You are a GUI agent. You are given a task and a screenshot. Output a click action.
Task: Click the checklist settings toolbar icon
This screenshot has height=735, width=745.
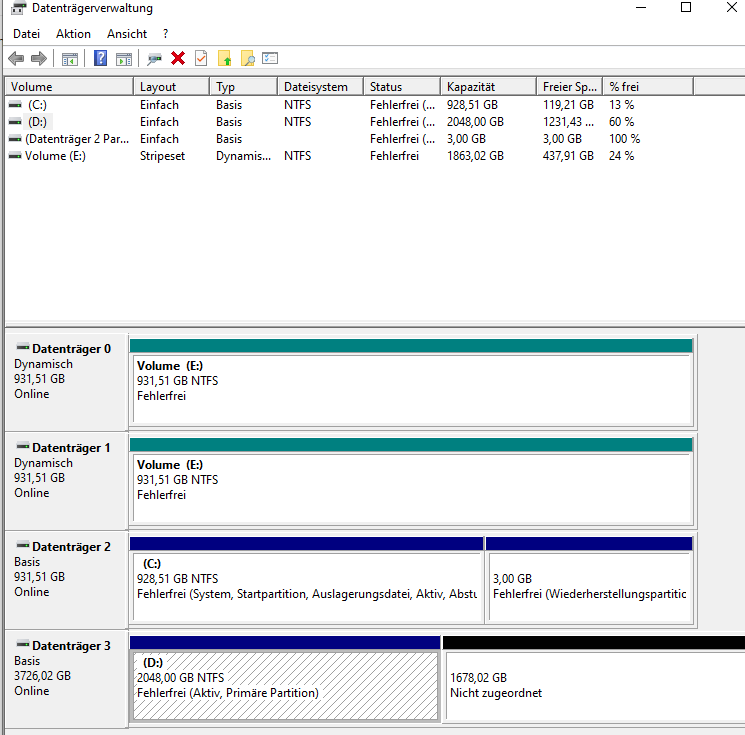(270, 58)
